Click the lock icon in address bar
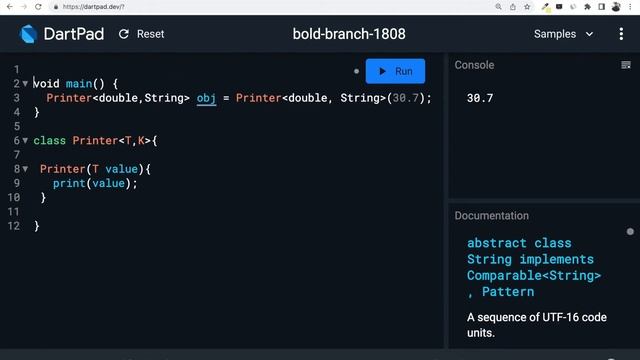 point(56,7)
